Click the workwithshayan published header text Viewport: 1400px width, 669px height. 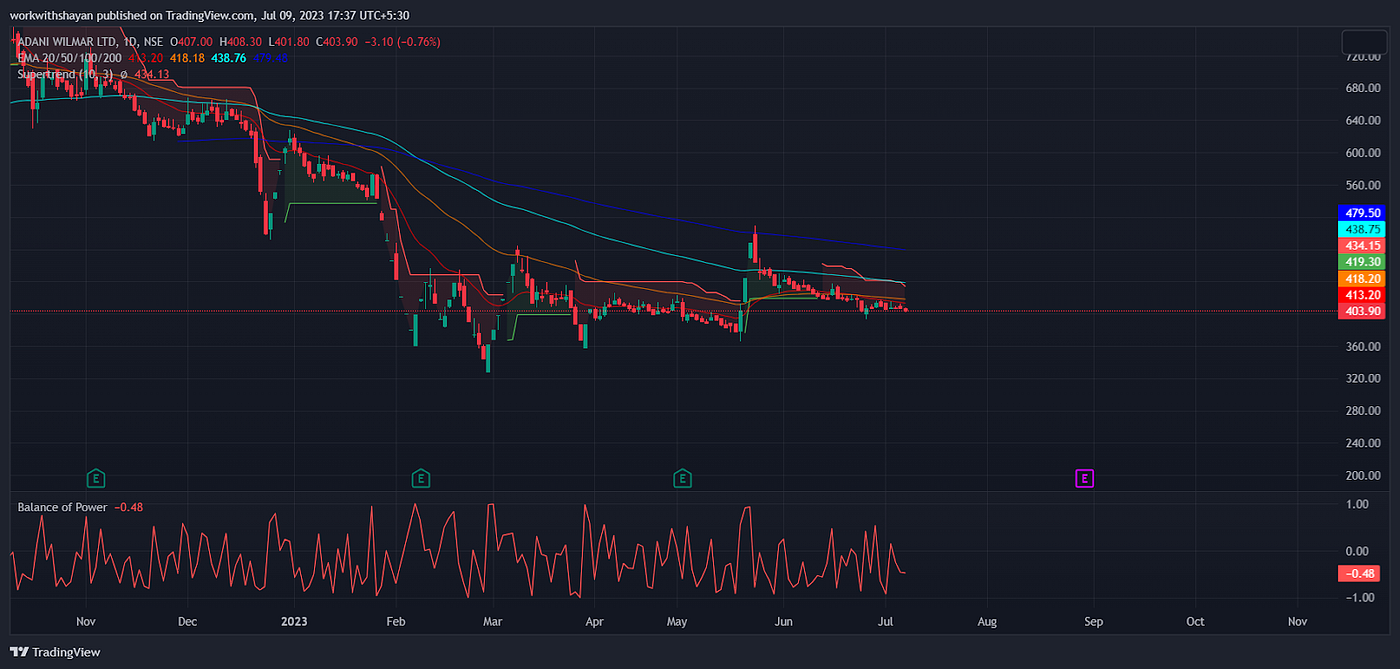pos(209,15)
